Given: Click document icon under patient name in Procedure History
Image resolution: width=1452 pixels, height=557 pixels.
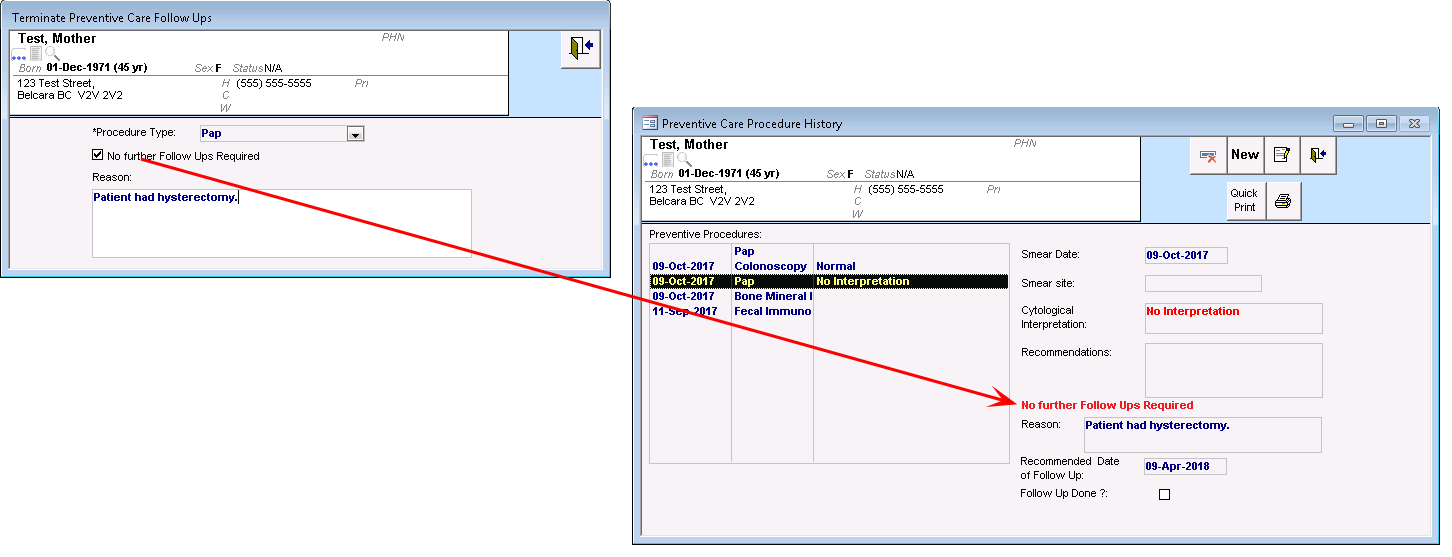Looking at the screenshot, I should tap(667, 160).
